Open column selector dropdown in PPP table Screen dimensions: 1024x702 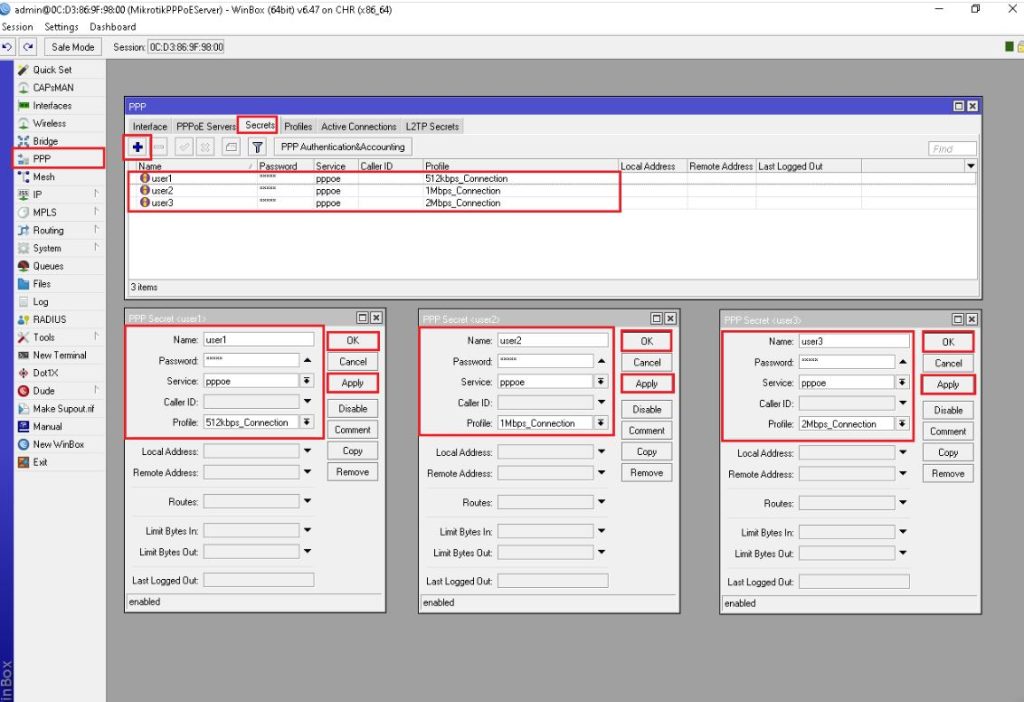(x=970, y=167)
